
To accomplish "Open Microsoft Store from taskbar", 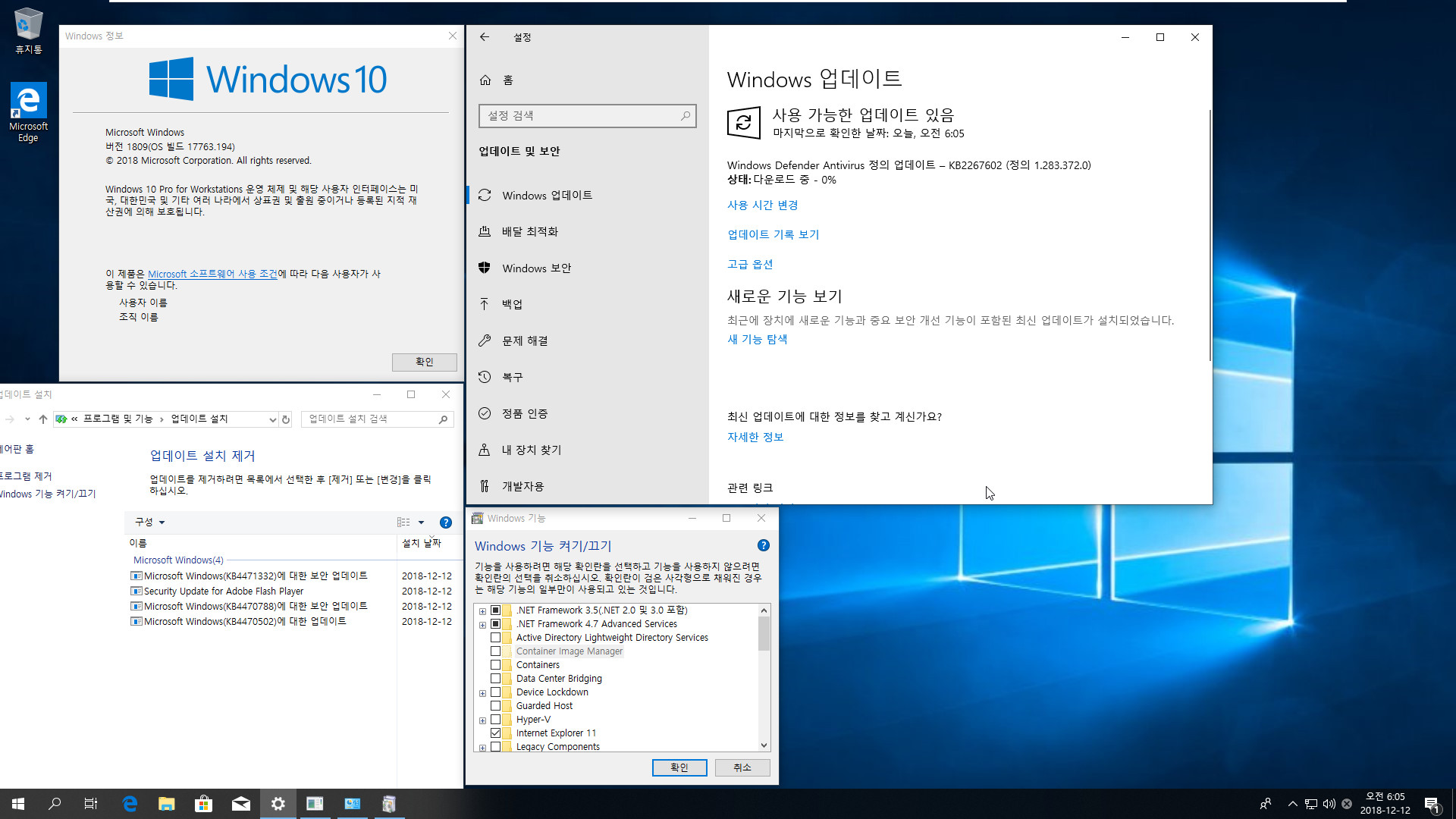I will [x=203, y=804].
